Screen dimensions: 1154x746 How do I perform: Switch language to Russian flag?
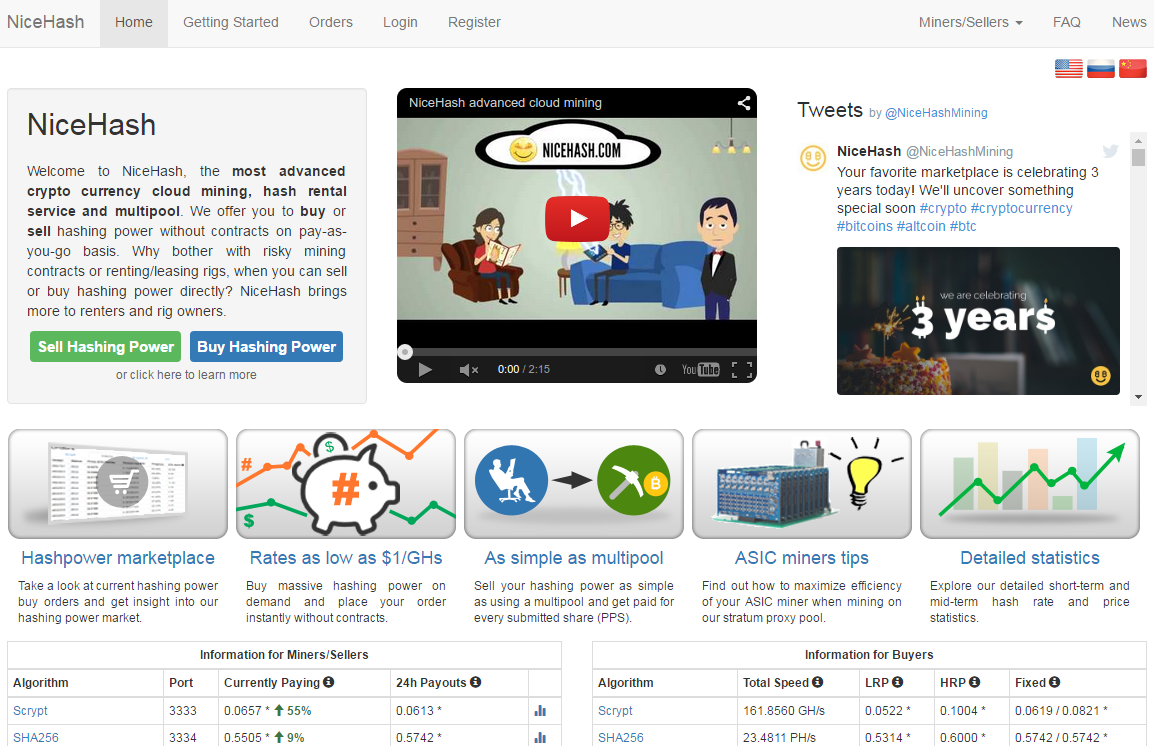pos(1101,68)
